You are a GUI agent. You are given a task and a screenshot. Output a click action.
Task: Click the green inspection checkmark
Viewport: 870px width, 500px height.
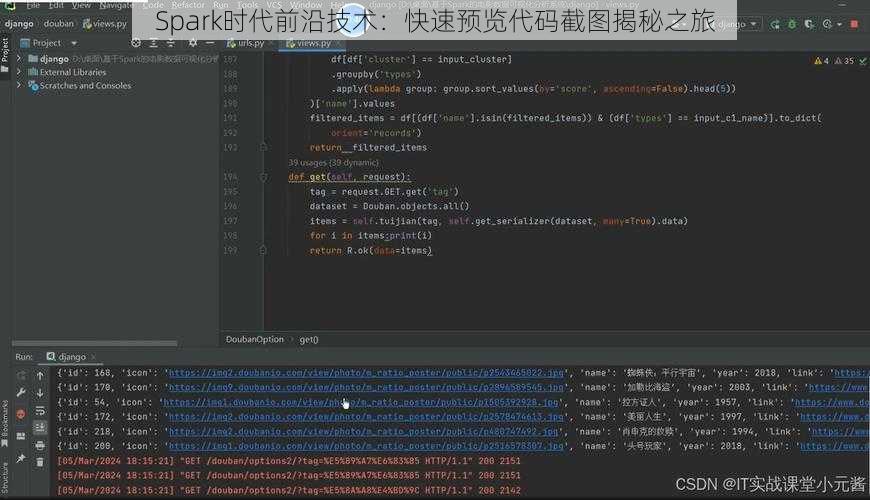(x=863, y=61)
